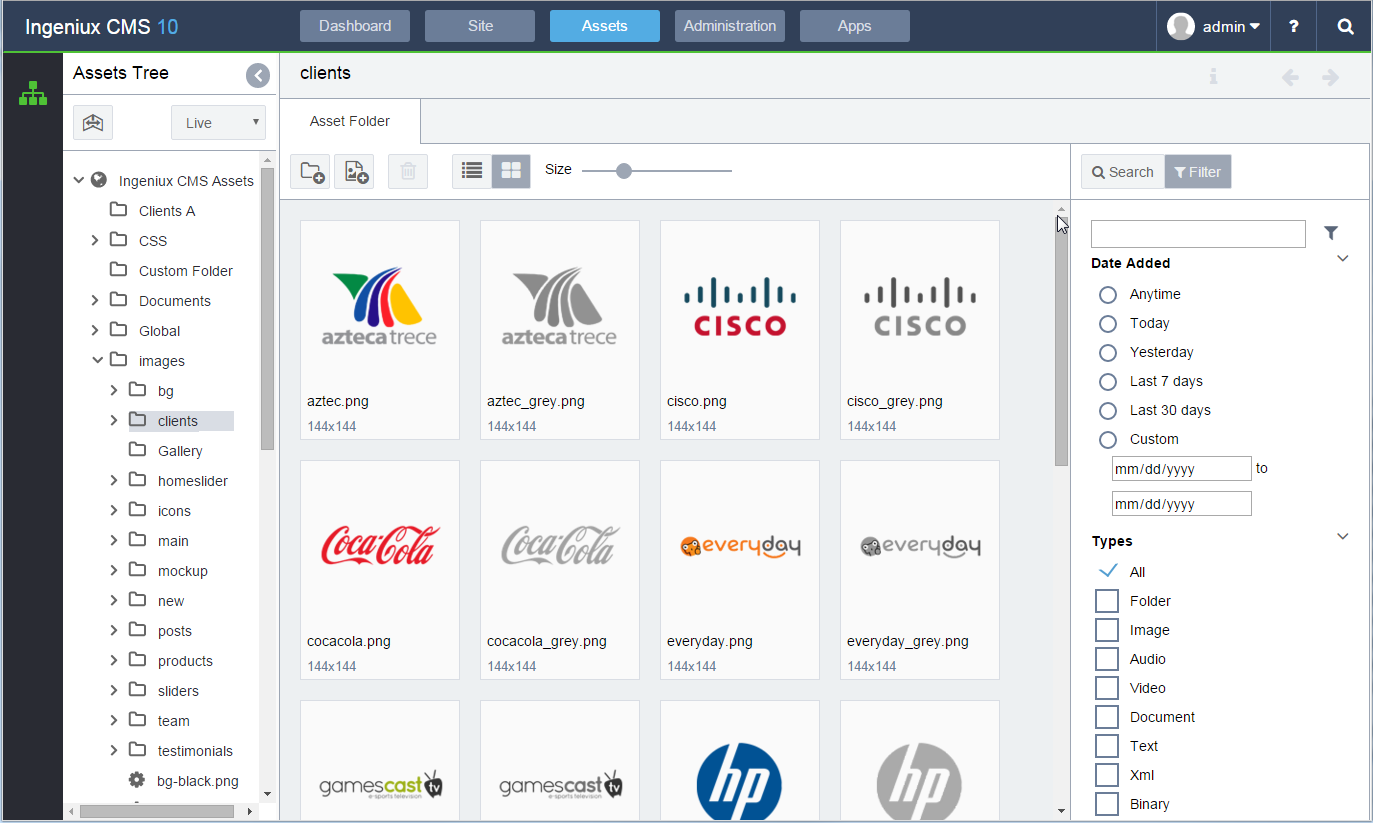The height and width of the screenshot is (823, 1373).
Task: Switch to grid thumbnail view
Action: point(510,170)
